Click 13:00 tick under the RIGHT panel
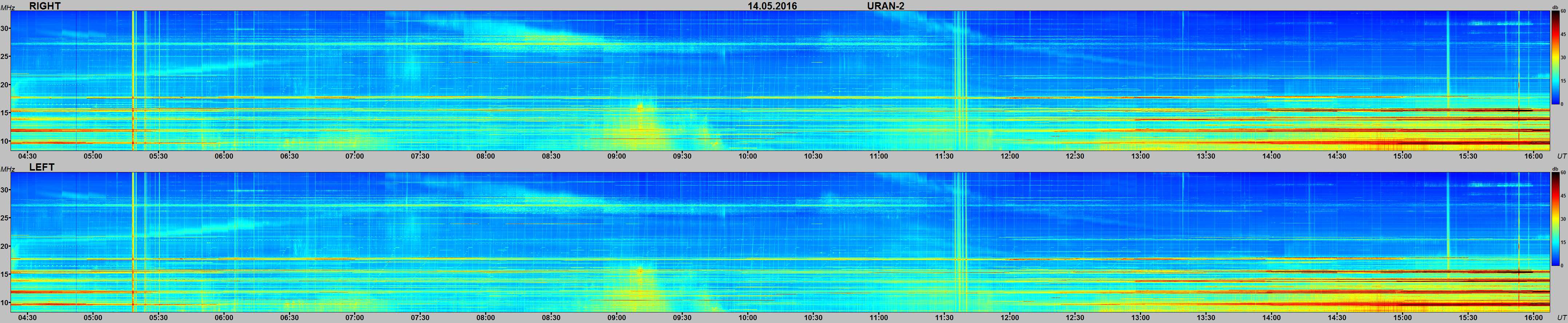Screen dimensions: 1568x323 coord(1141,156)
